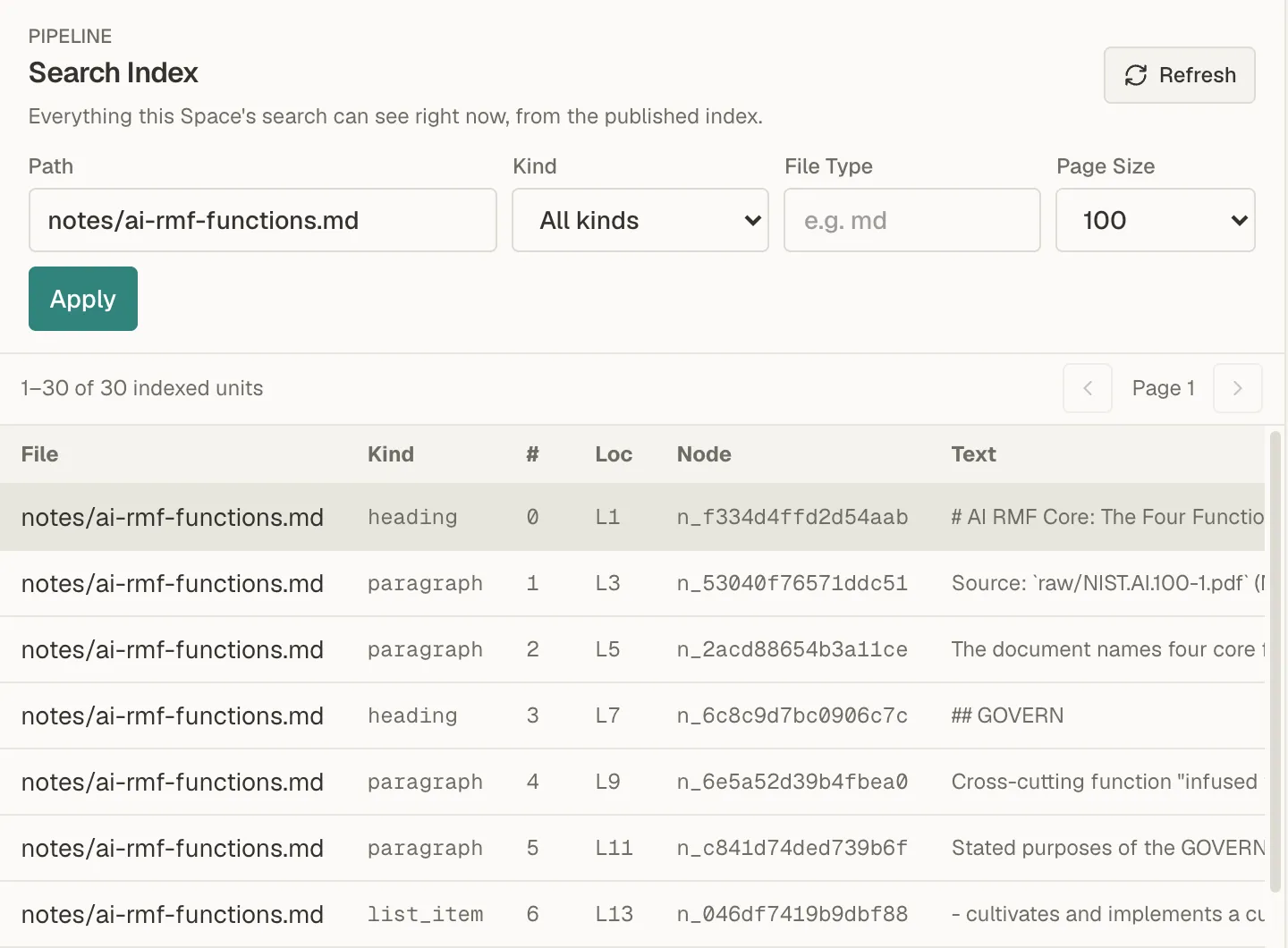This screenshot has height=948, width=1288.
Task: Click the Loc column header
Action: pos(614,454)
